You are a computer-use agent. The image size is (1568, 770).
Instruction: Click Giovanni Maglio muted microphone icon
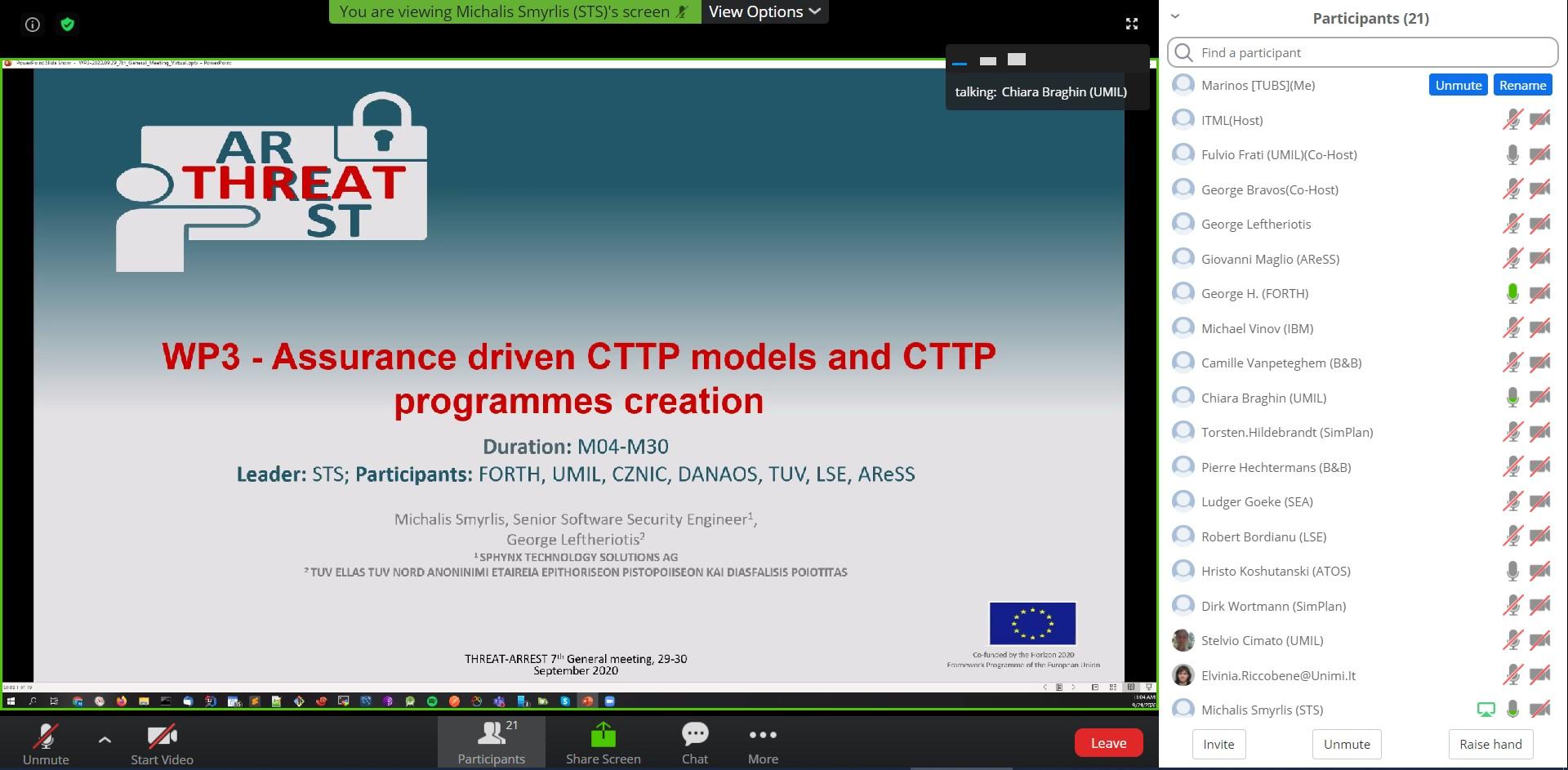1512,259
